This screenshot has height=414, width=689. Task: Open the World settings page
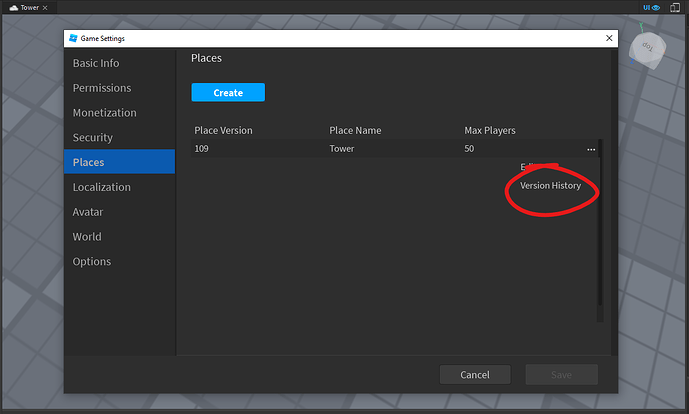pyautogui.click(x=87, y=237)
